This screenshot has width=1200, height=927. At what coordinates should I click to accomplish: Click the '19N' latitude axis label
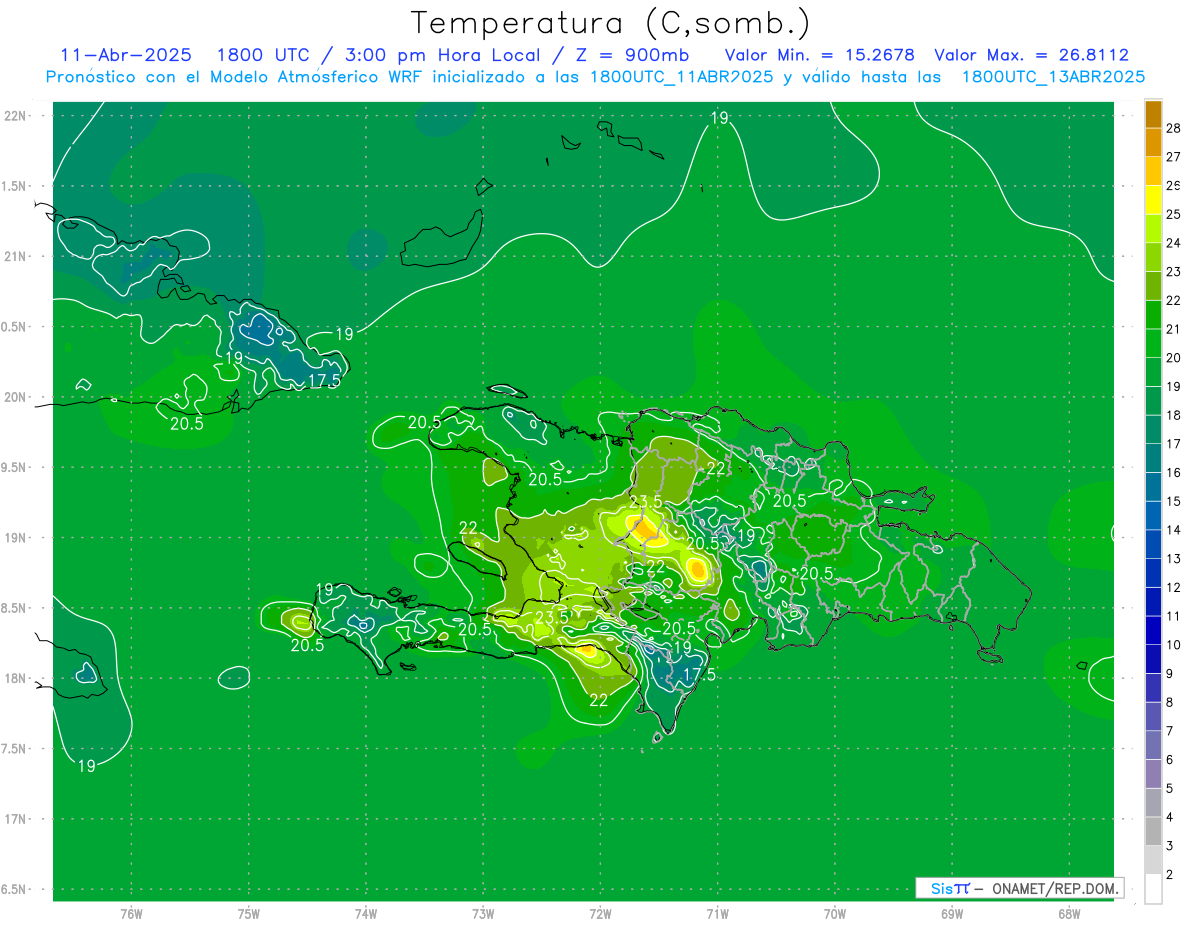coord(15,538)
